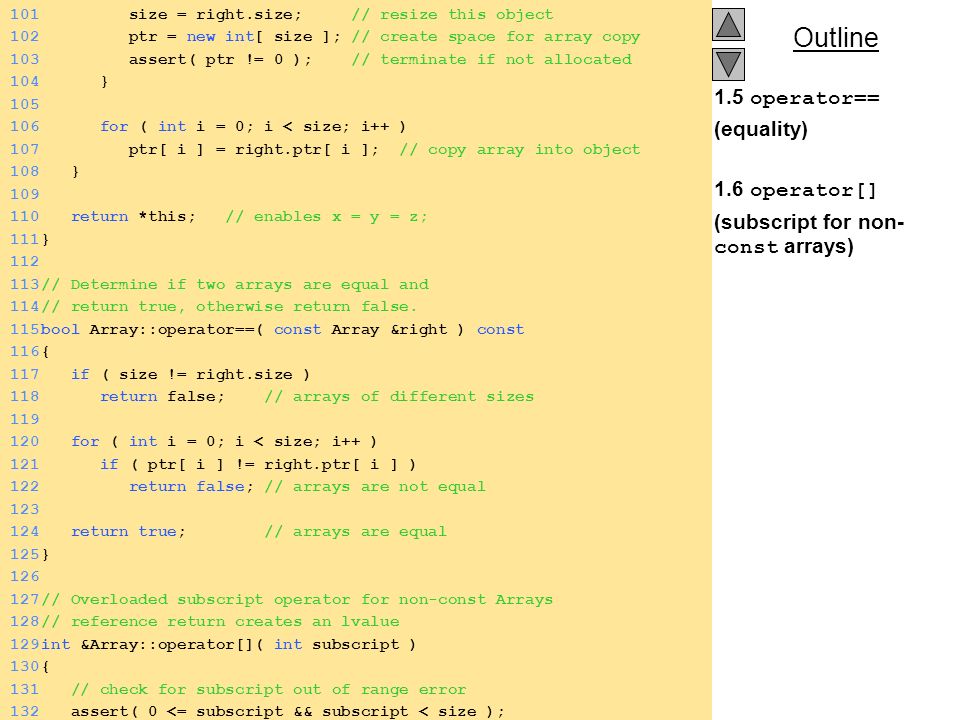Click line 118 'return false;'
960x720 pixels.
162,397
